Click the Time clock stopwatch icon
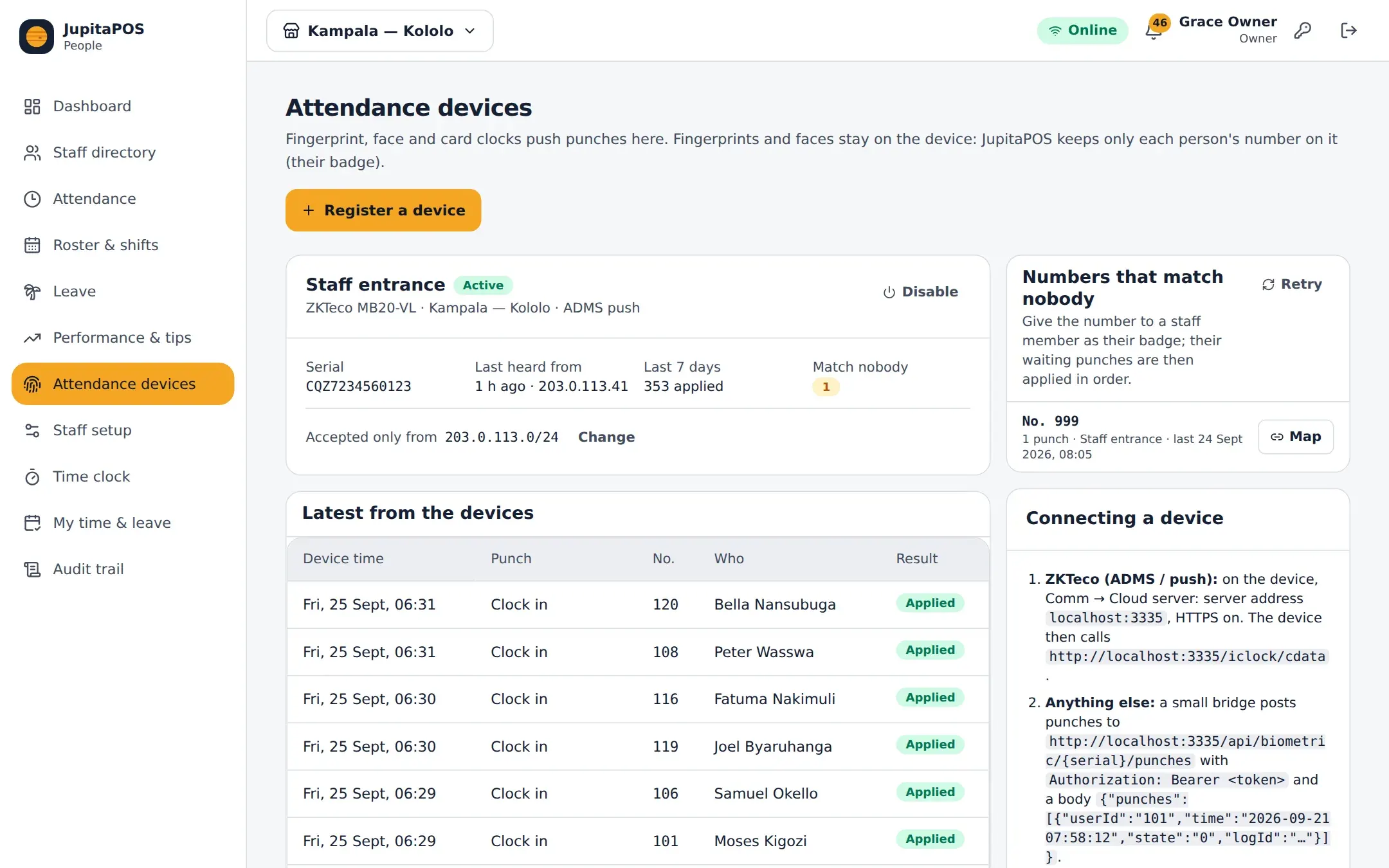The image size is (1389, 868). 32,477
